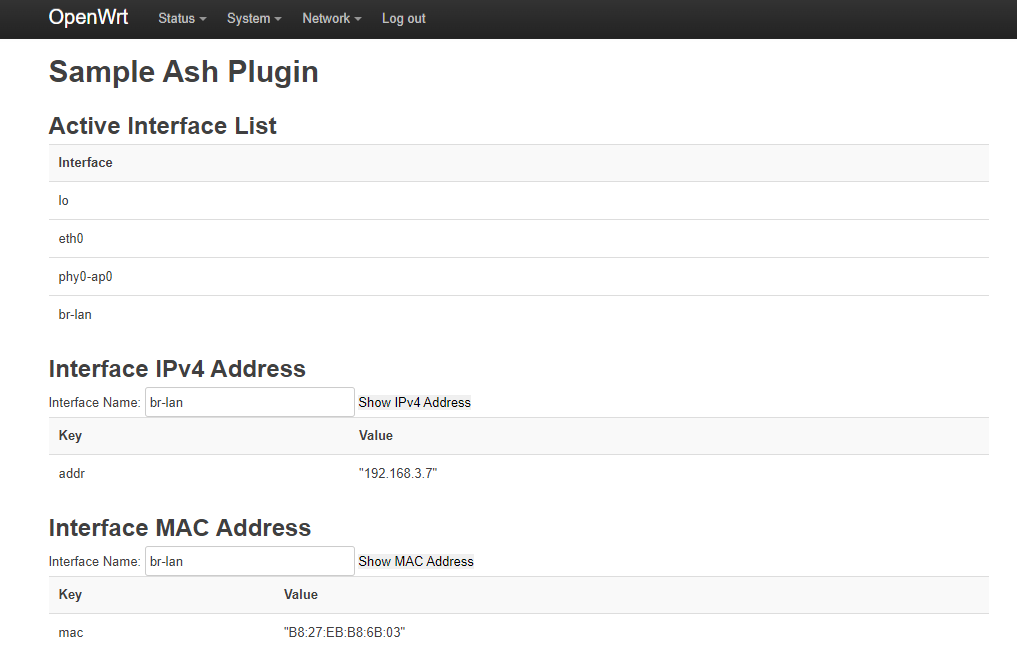Select the lo interface row

point(519,201)
